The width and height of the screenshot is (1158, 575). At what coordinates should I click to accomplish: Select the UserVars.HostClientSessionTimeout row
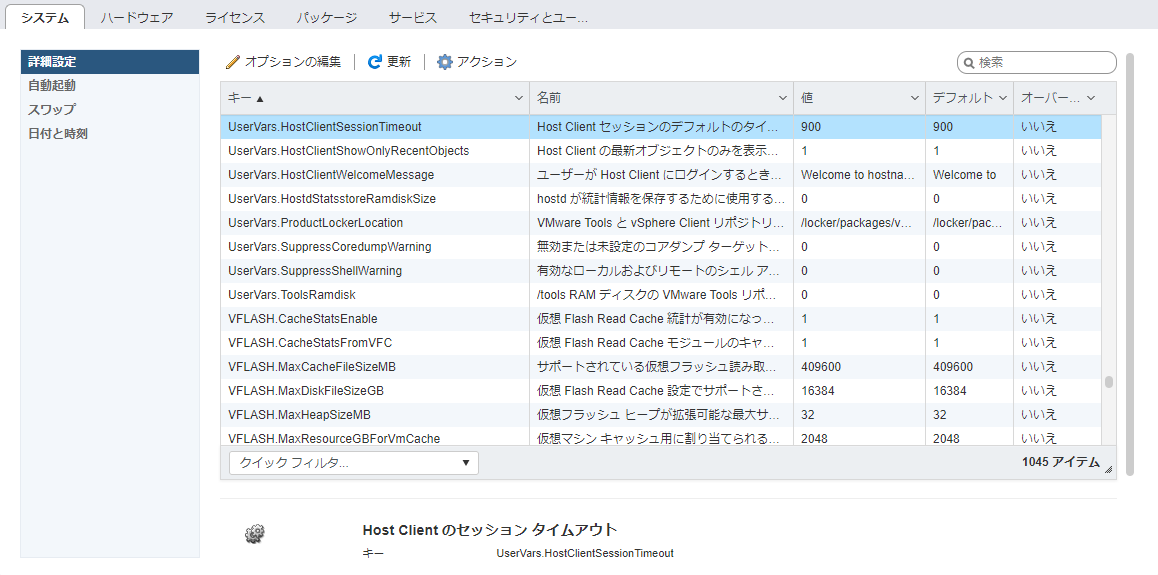[661, 127]
